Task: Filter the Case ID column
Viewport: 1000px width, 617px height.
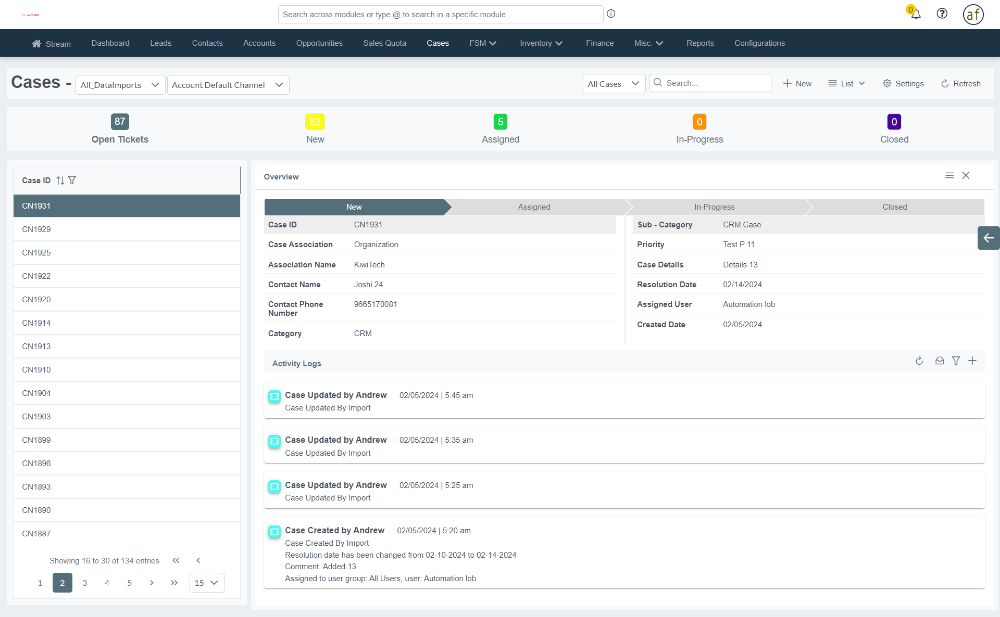Action: pos(72,181)
